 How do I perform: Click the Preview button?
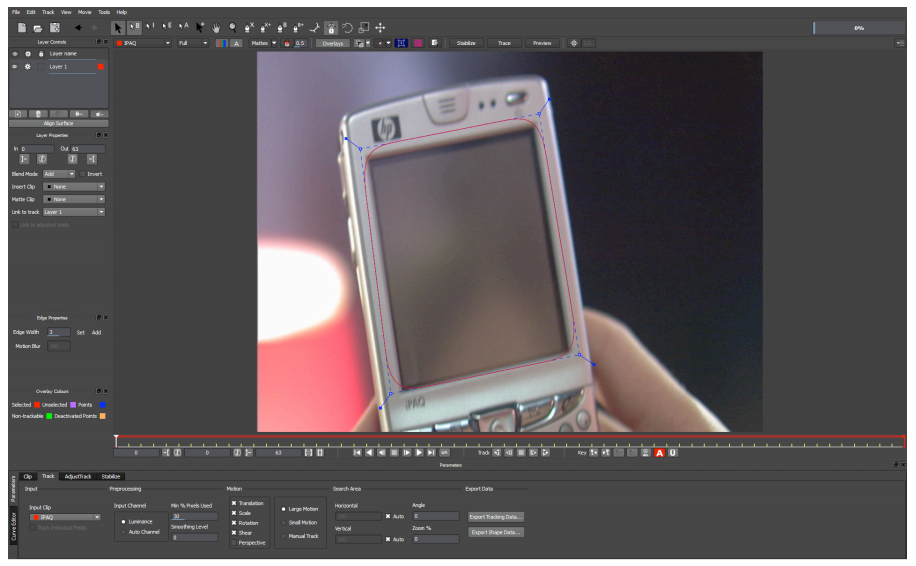(x=542, y=43)
